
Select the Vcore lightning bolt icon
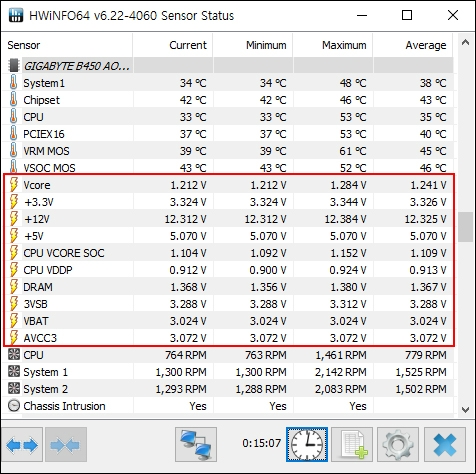(14, 185)
